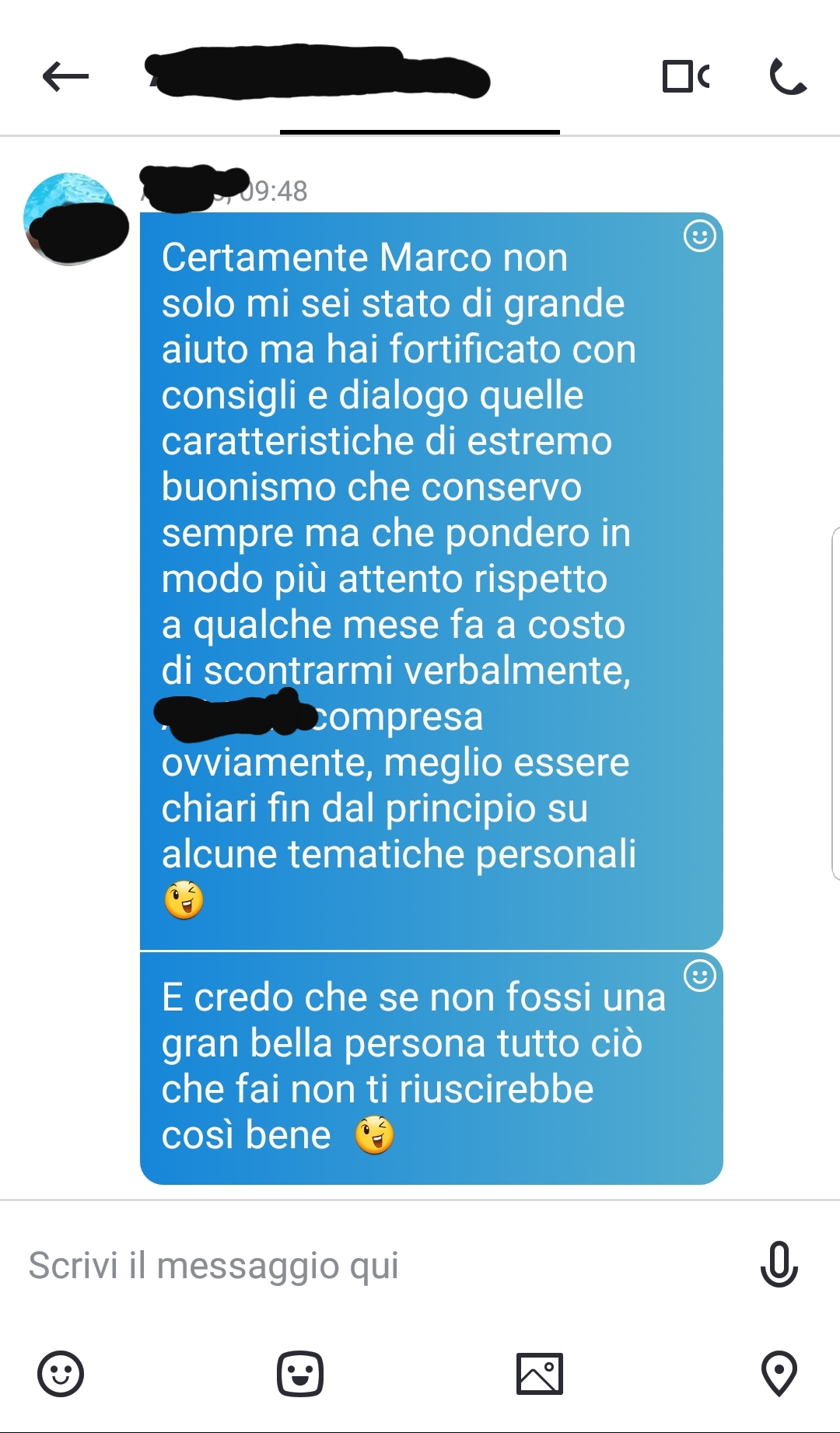Go back using the arrow icon
The height and width of the screenshot is (1433, 840).
tap(65, 76)
